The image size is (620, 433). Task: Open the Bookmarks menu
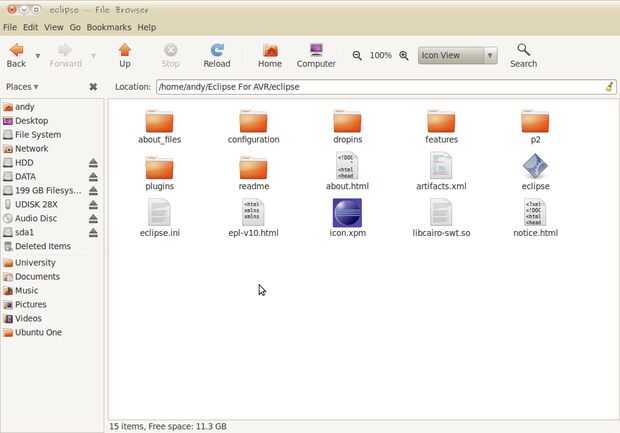click(109, 27)
